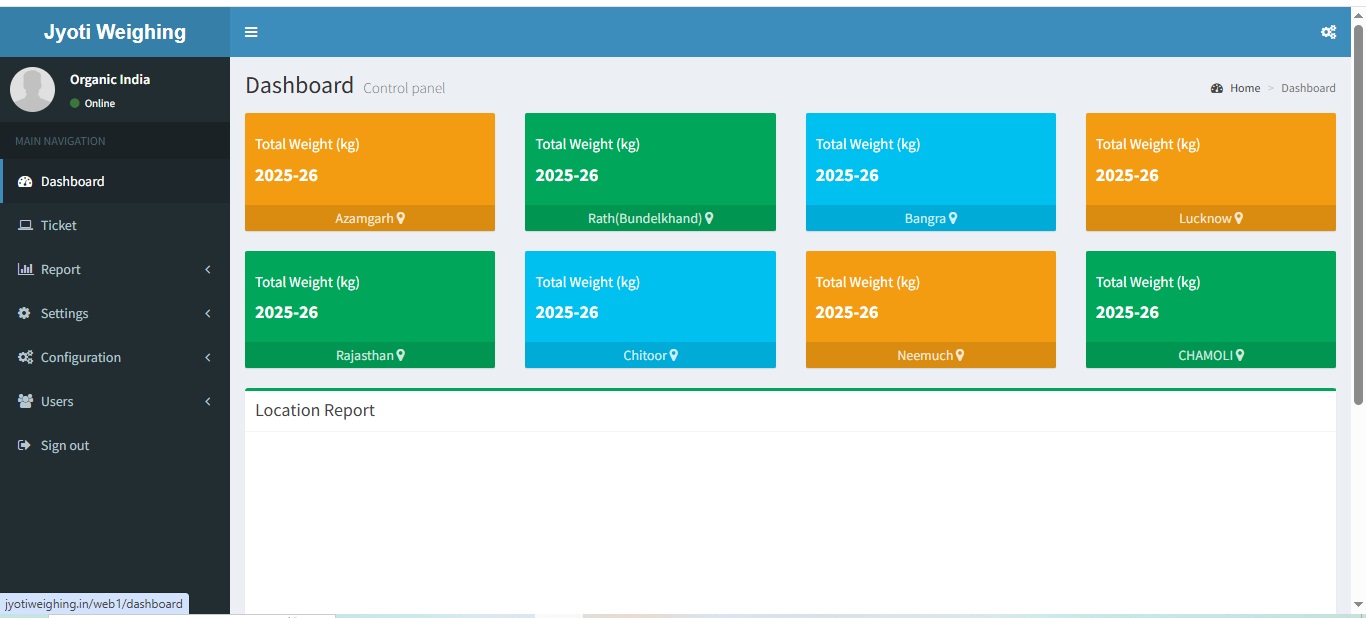The height and width of the screenshot is (618, 1366).
Task: Expand the Report submenu chevron
Action: pos(208,270)
